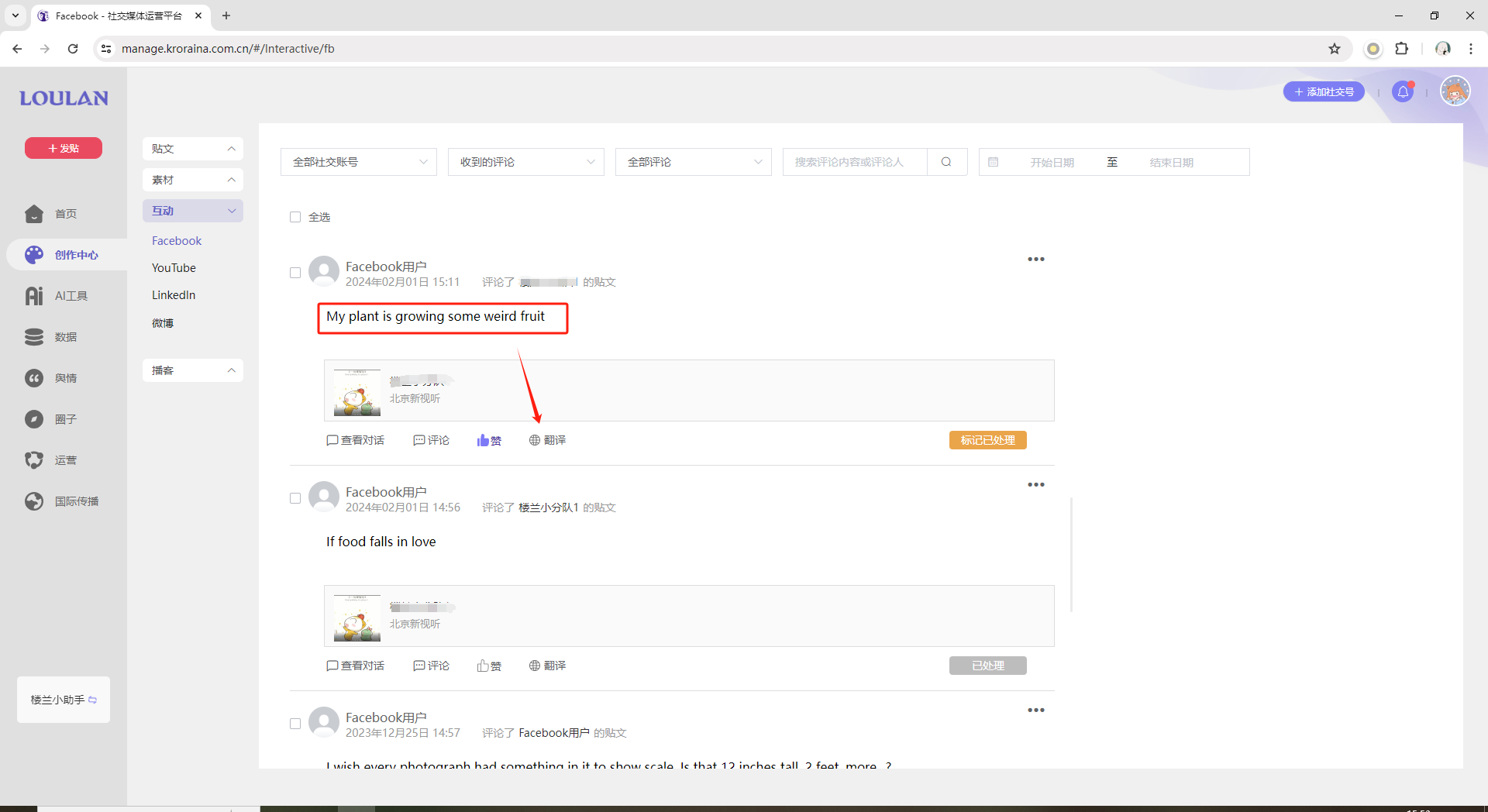
Task: Expand the 贴文 menu section
Action: pos(193,149)
